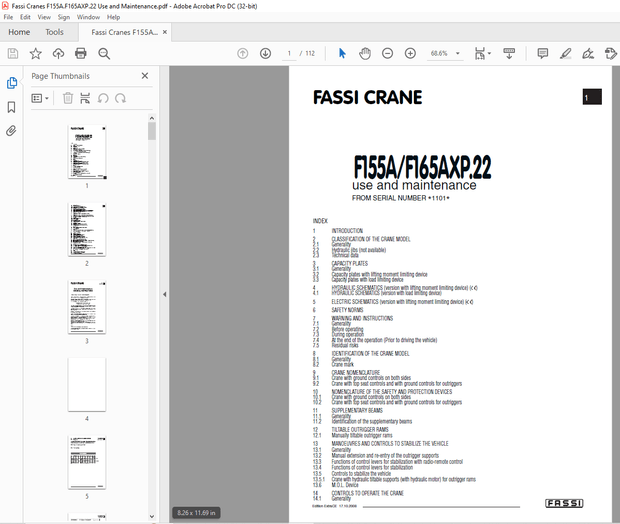Click the print pages thumbnail icon
Screen dimensions: 620x524
(x=85, y=98)
